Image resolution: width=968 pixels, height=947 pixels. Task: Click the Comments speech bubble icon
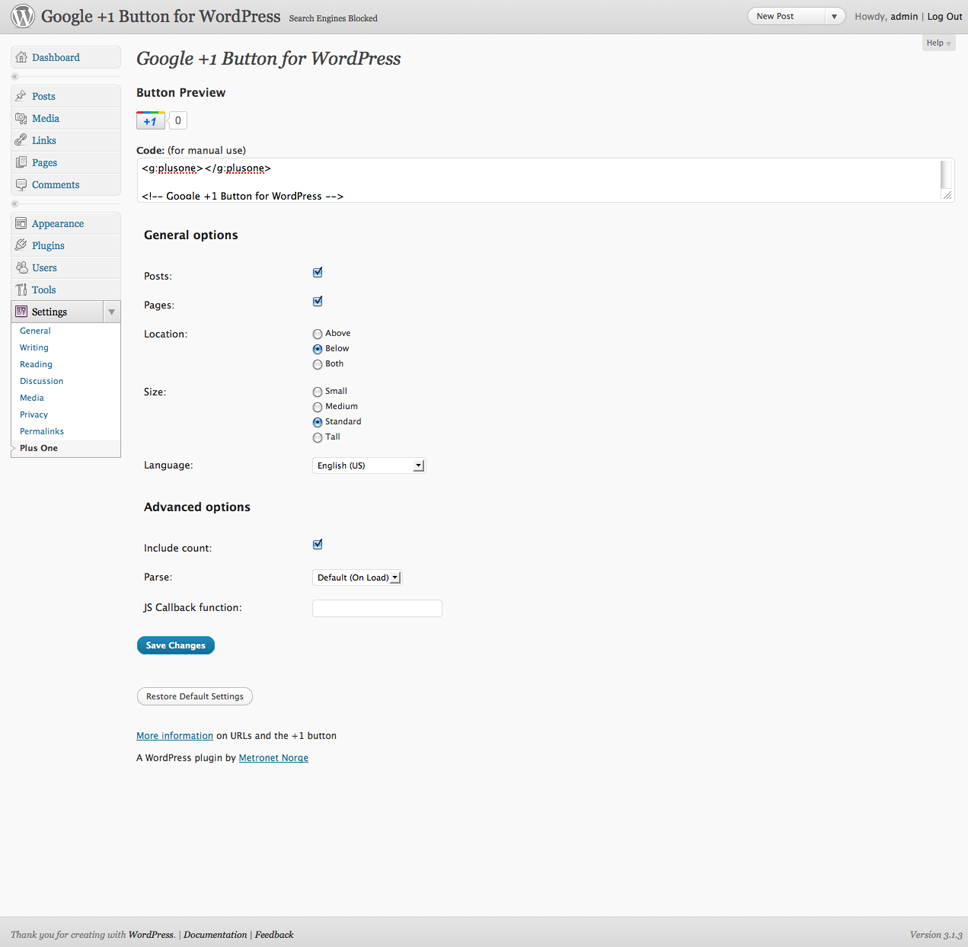[21, 185]
